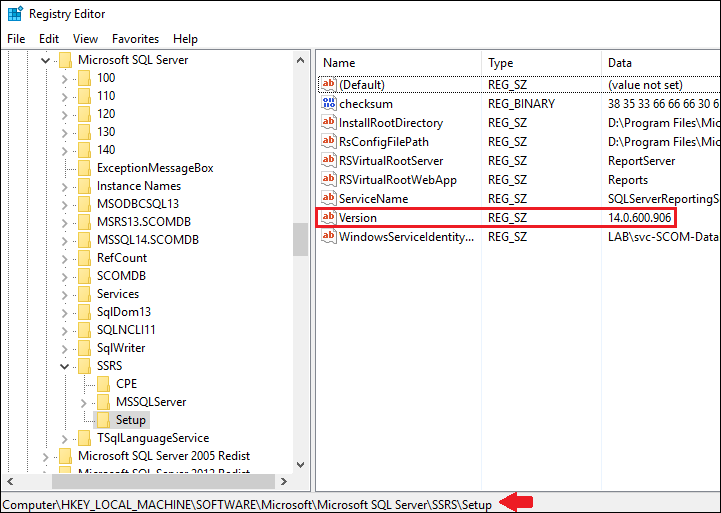Select the SQLNCLI11 key label
This screenshot has height=513, width=721.
click(126, 330)
